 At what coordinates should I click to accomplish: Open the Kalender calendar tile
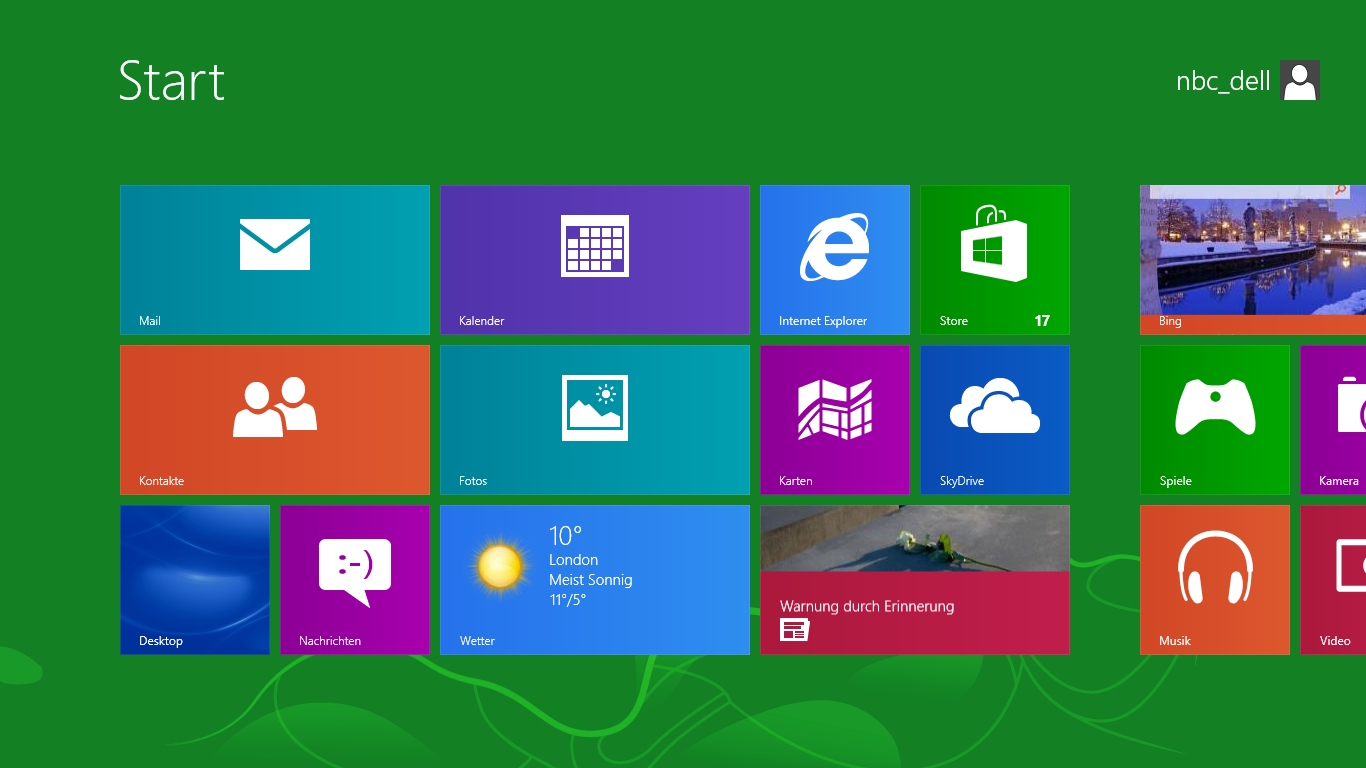[595, 260]
